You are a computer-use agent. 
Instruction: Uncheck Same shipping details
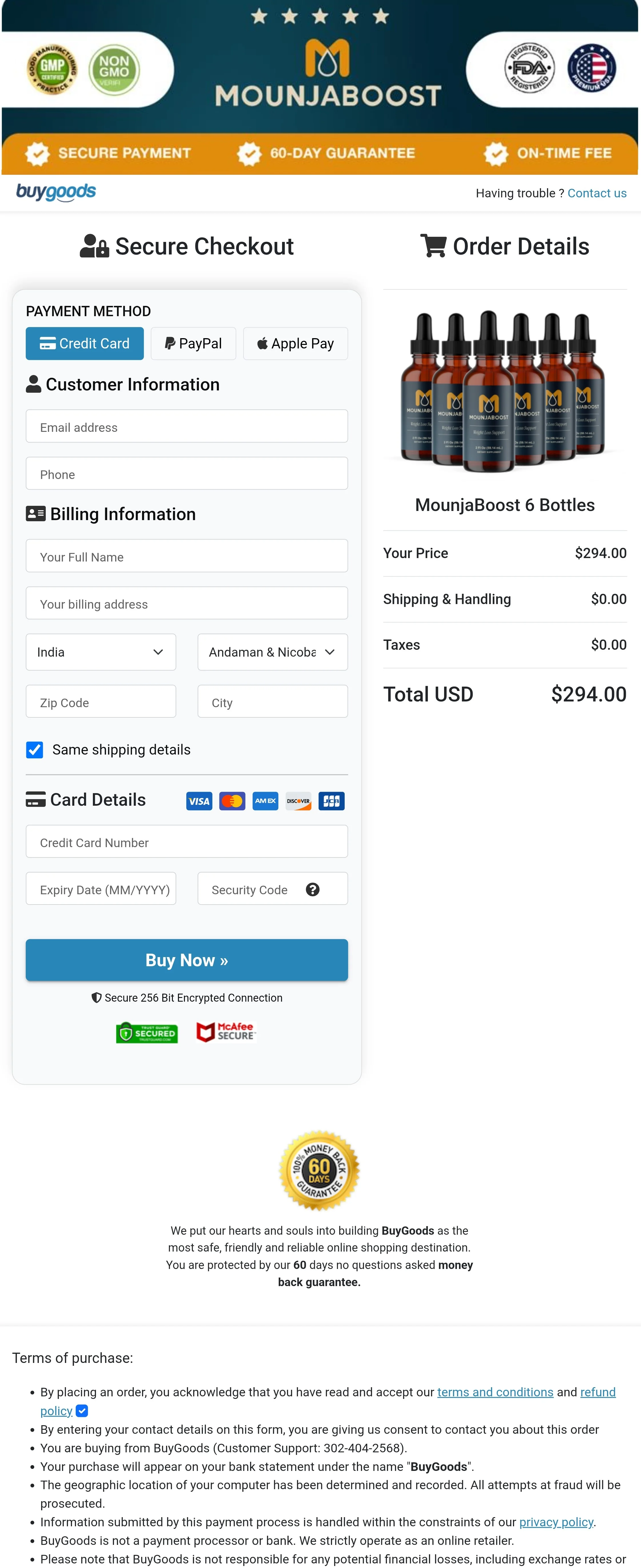click(35, 749)
